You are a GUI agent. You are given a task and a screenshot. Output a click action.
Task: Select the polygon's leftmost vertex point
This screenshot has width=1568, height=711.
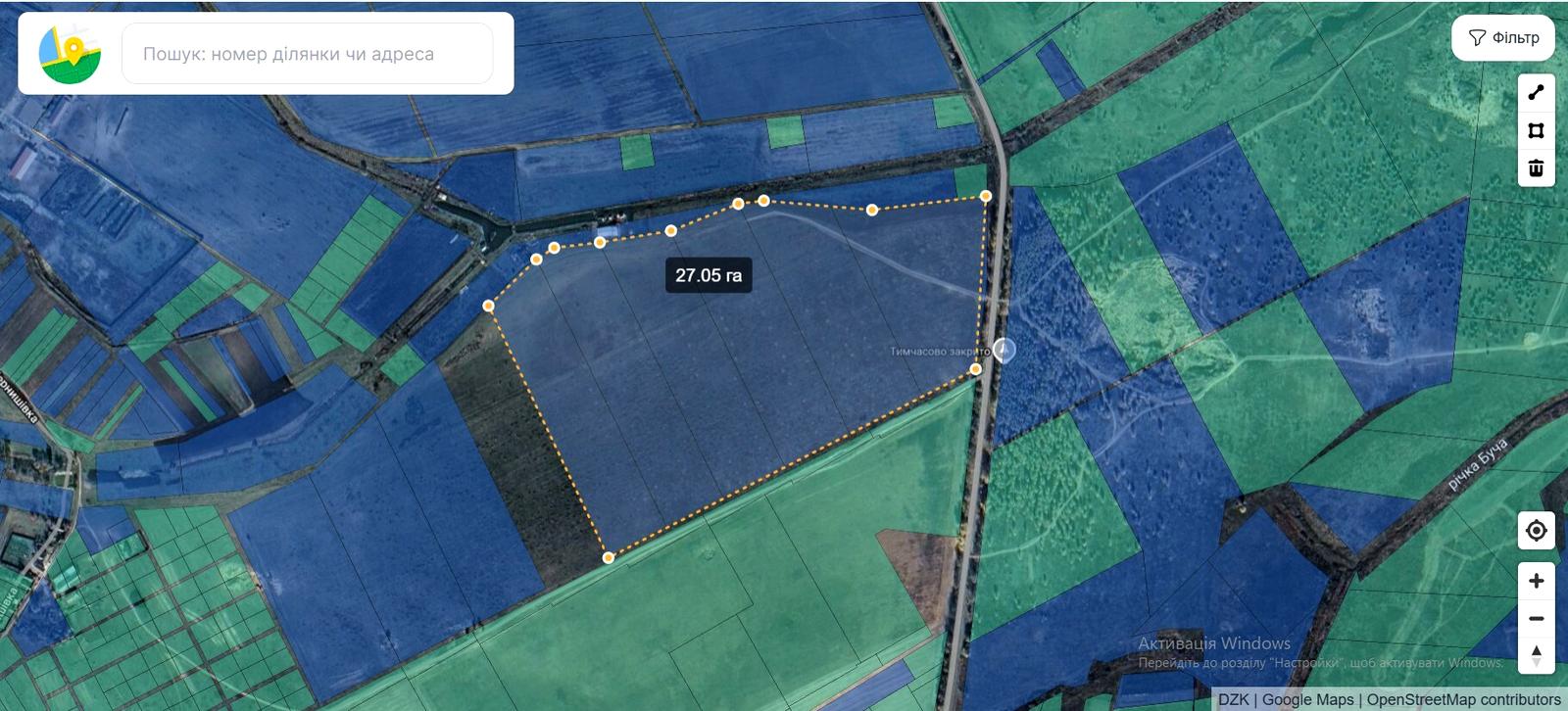[x=488, y=306]
